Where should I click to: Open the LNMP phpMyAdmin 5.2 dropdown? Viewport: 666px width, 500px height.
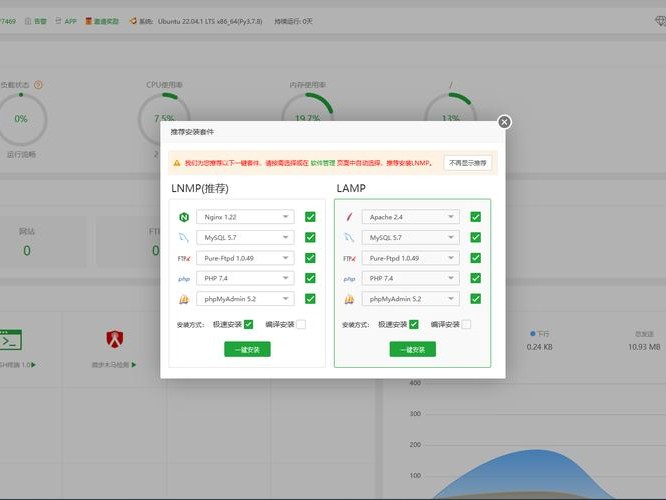(x=245, y=299)
